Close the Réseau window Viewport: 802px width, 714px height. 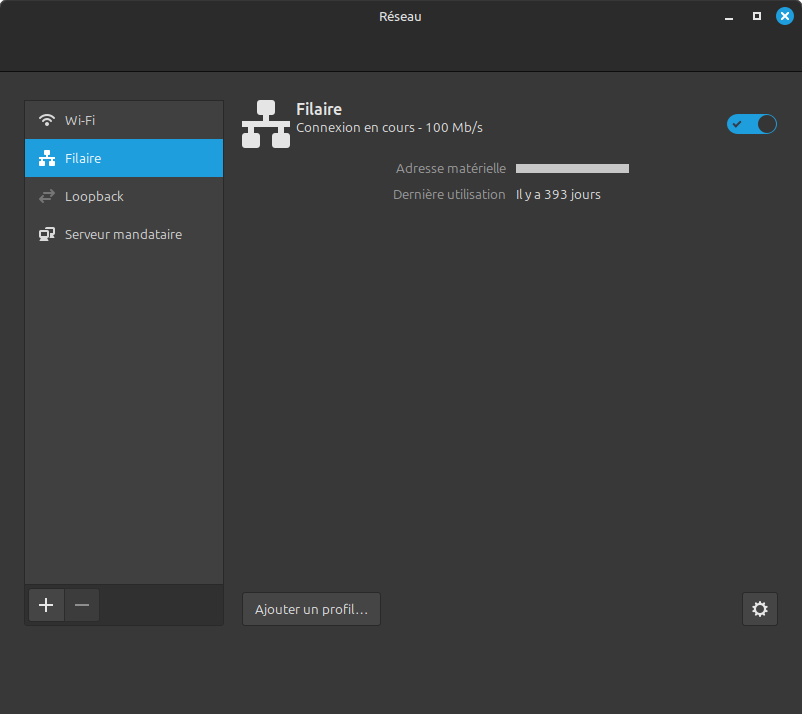[x=785, y=16]
